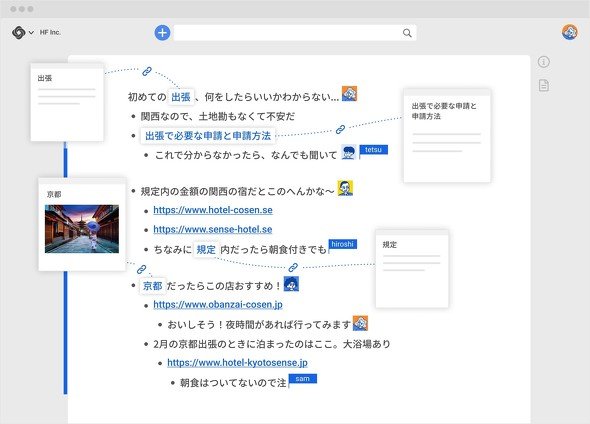The image size is (590, 424).
Task: Click the sam cursor label
Action: click(303, 378)
